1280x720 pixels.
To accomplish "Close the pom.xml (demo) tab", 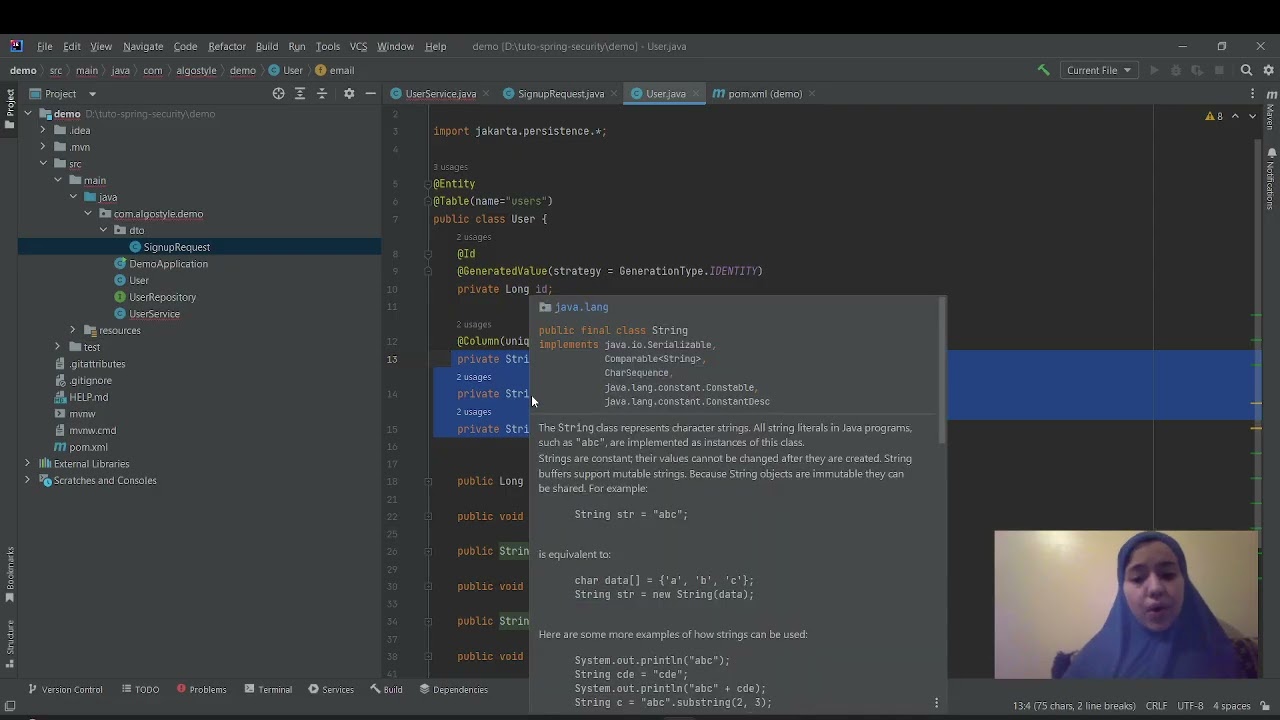I will click(x=812, y=94).
